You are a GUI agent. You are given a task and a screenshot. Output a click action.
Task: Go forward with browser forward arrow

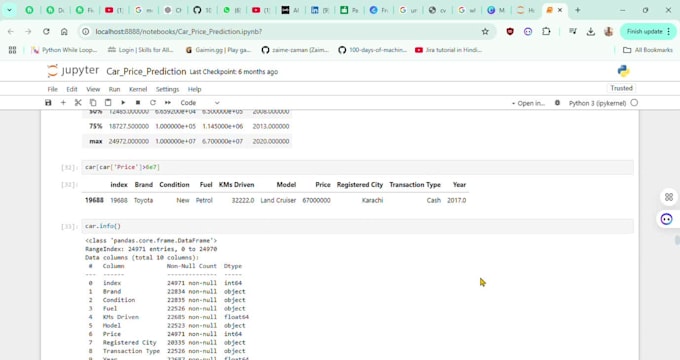click(28, 32)
